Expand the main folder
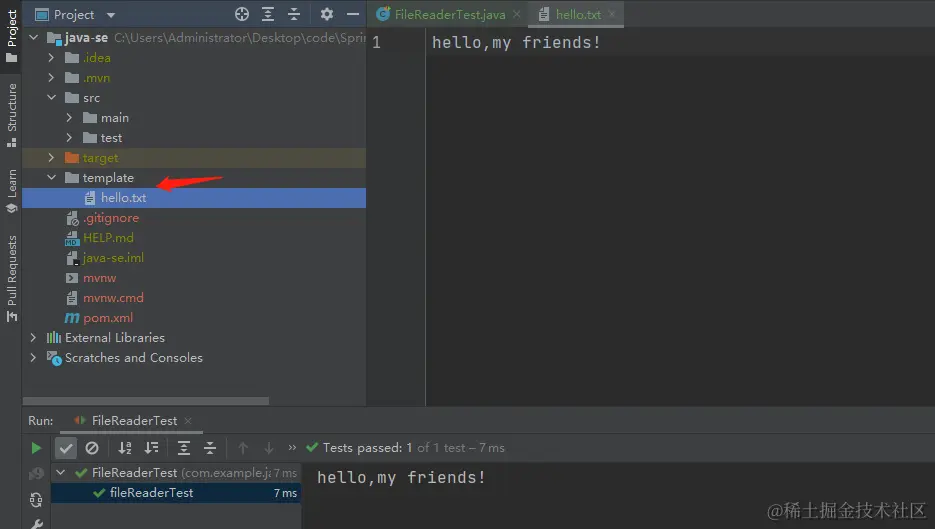 click(x=69, y=117)
